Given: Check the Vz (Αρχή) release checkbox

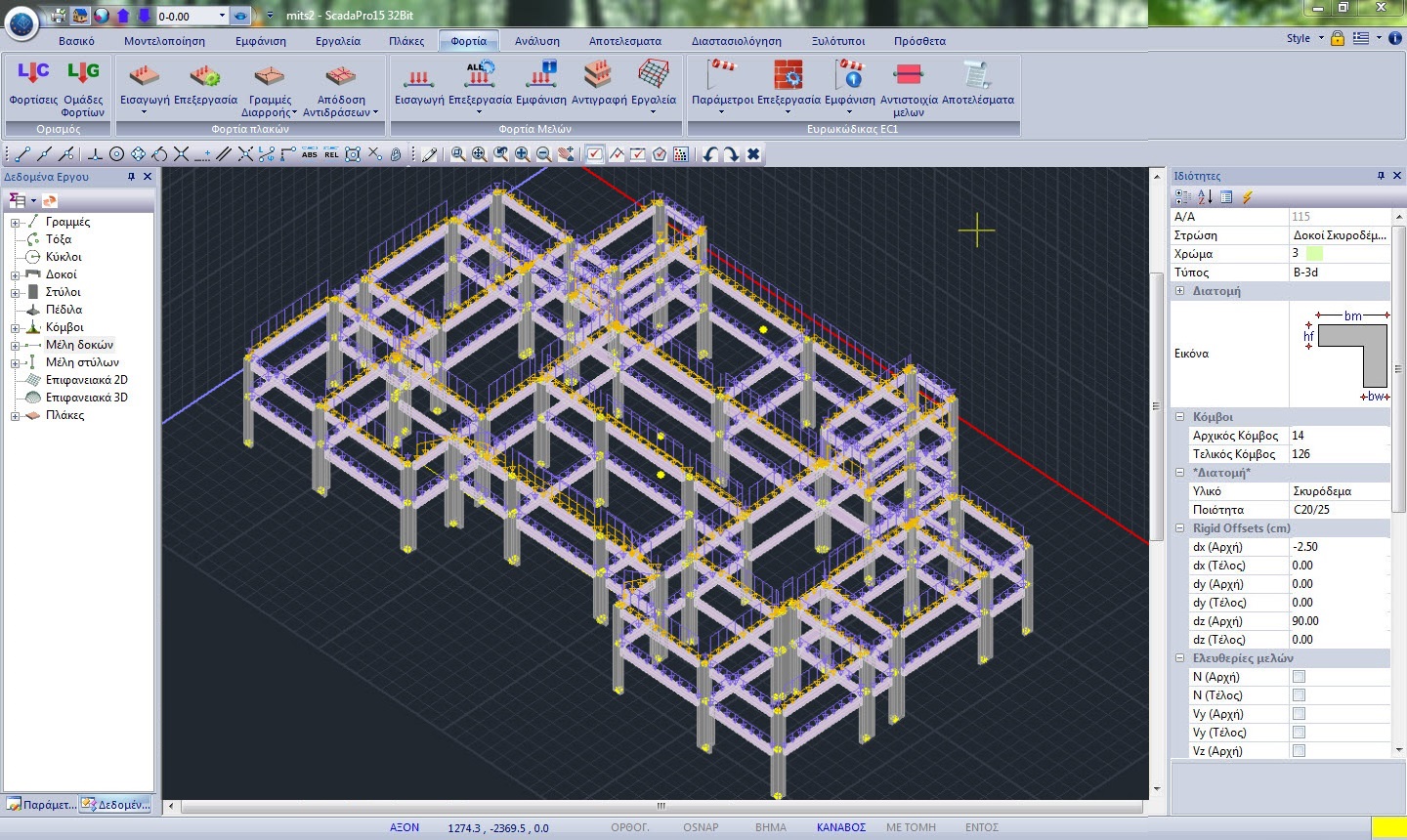Looking at the screenshot, I should click(1299, 751).
